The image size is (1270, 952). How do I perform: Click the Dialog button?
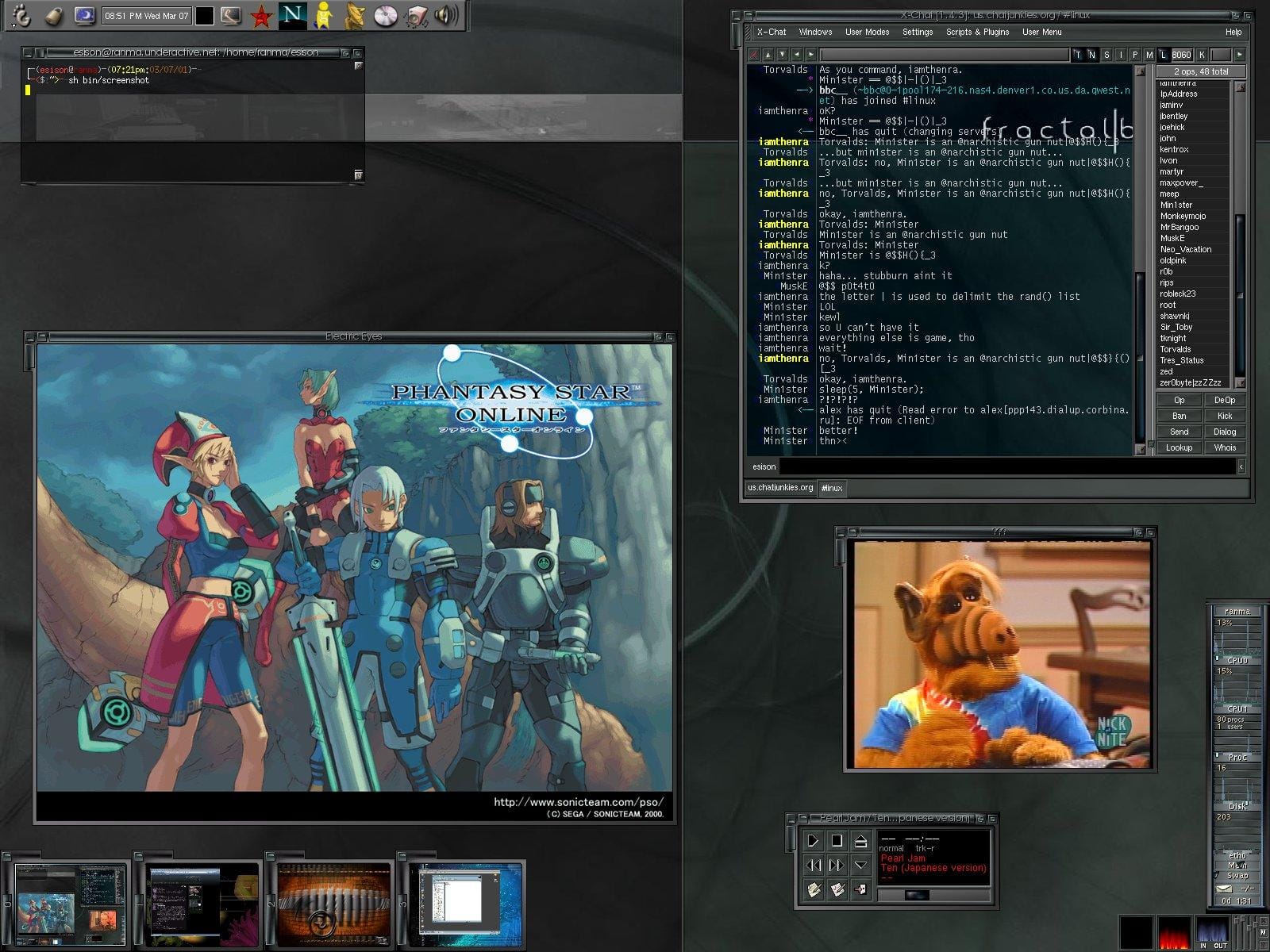click(1225, 432)
